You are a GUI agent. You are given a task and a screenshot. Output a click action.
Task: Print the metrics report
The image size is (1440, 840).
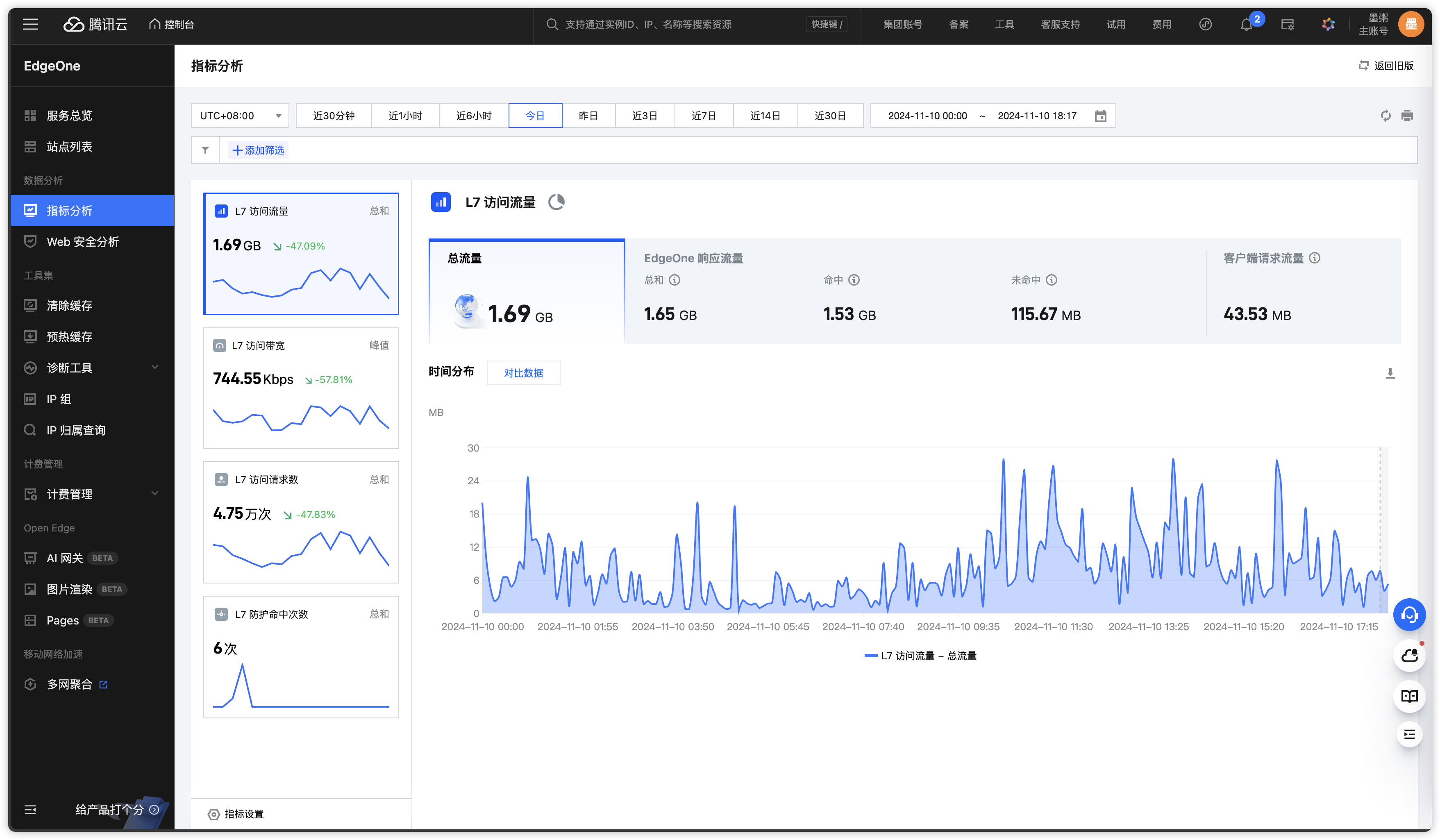point(1407,116)
